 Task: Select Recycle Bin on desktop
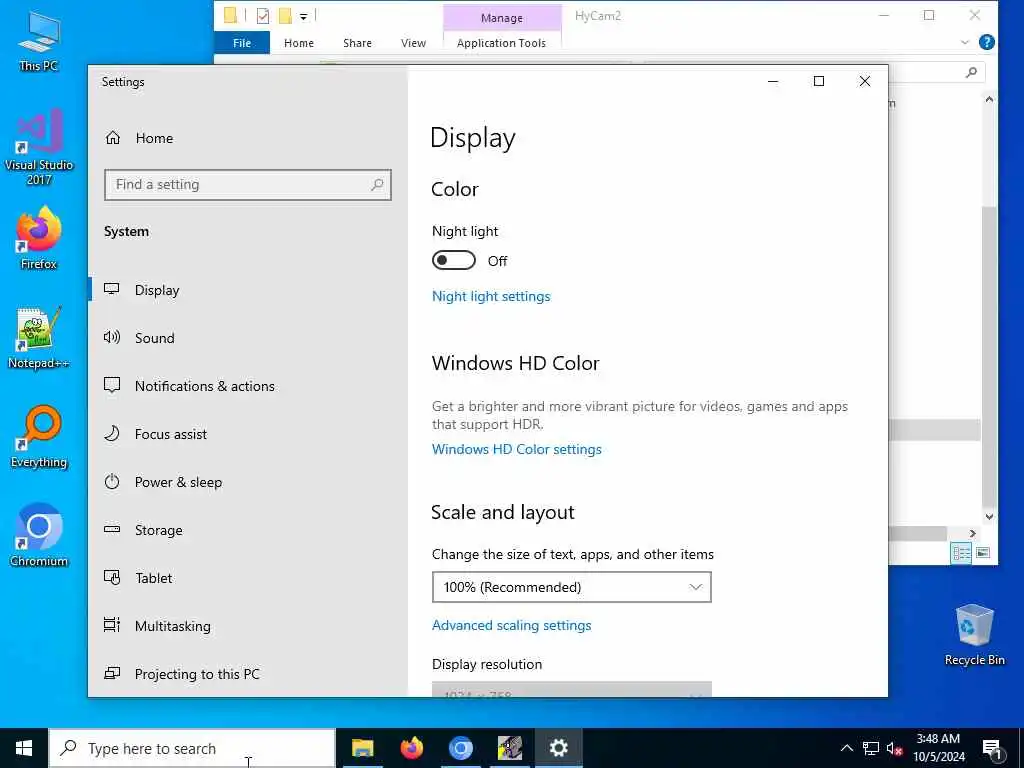click(974, 635)
